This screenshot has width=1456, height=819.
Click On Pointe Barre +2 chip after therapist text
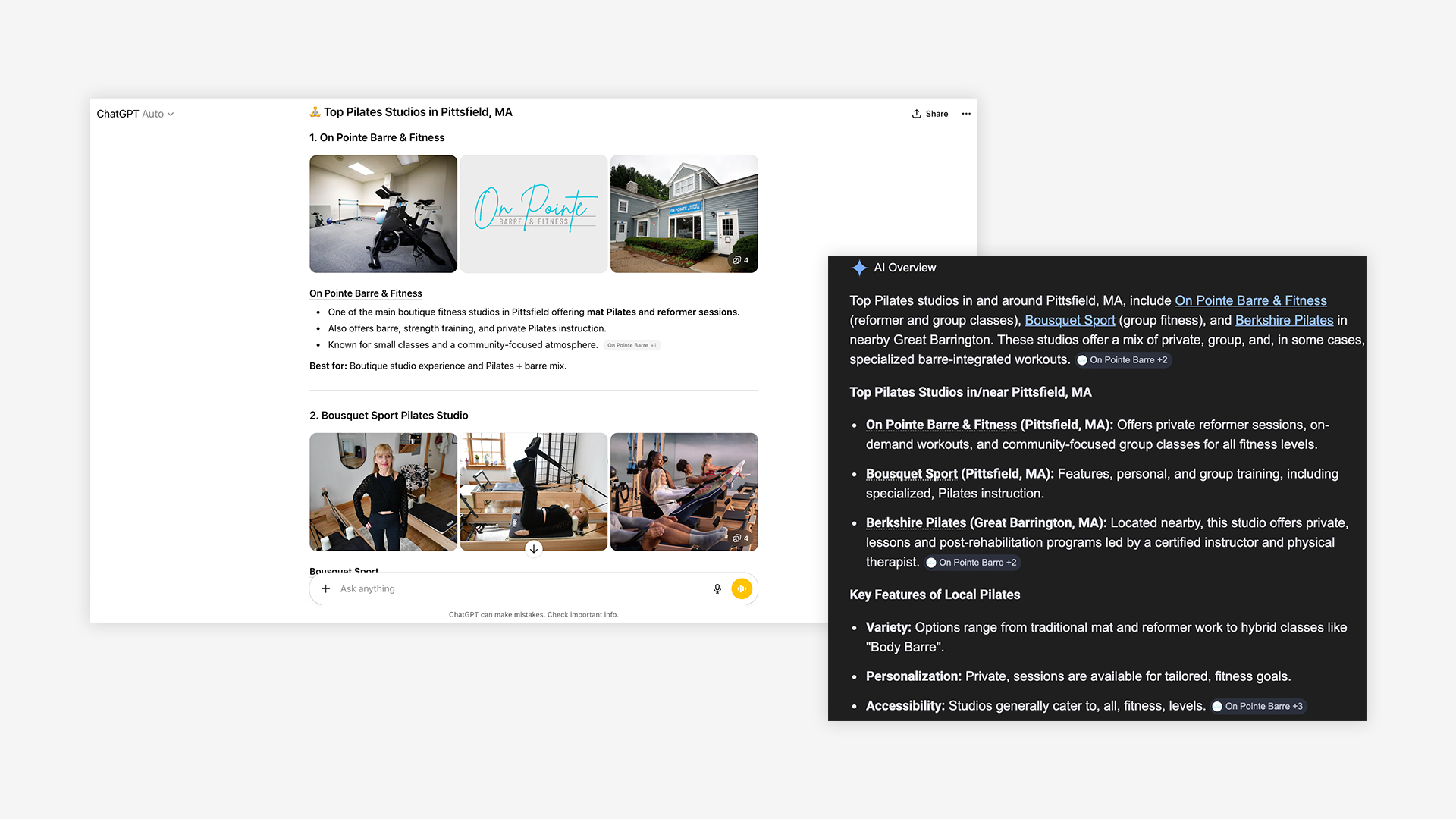(x=972, y=563)
